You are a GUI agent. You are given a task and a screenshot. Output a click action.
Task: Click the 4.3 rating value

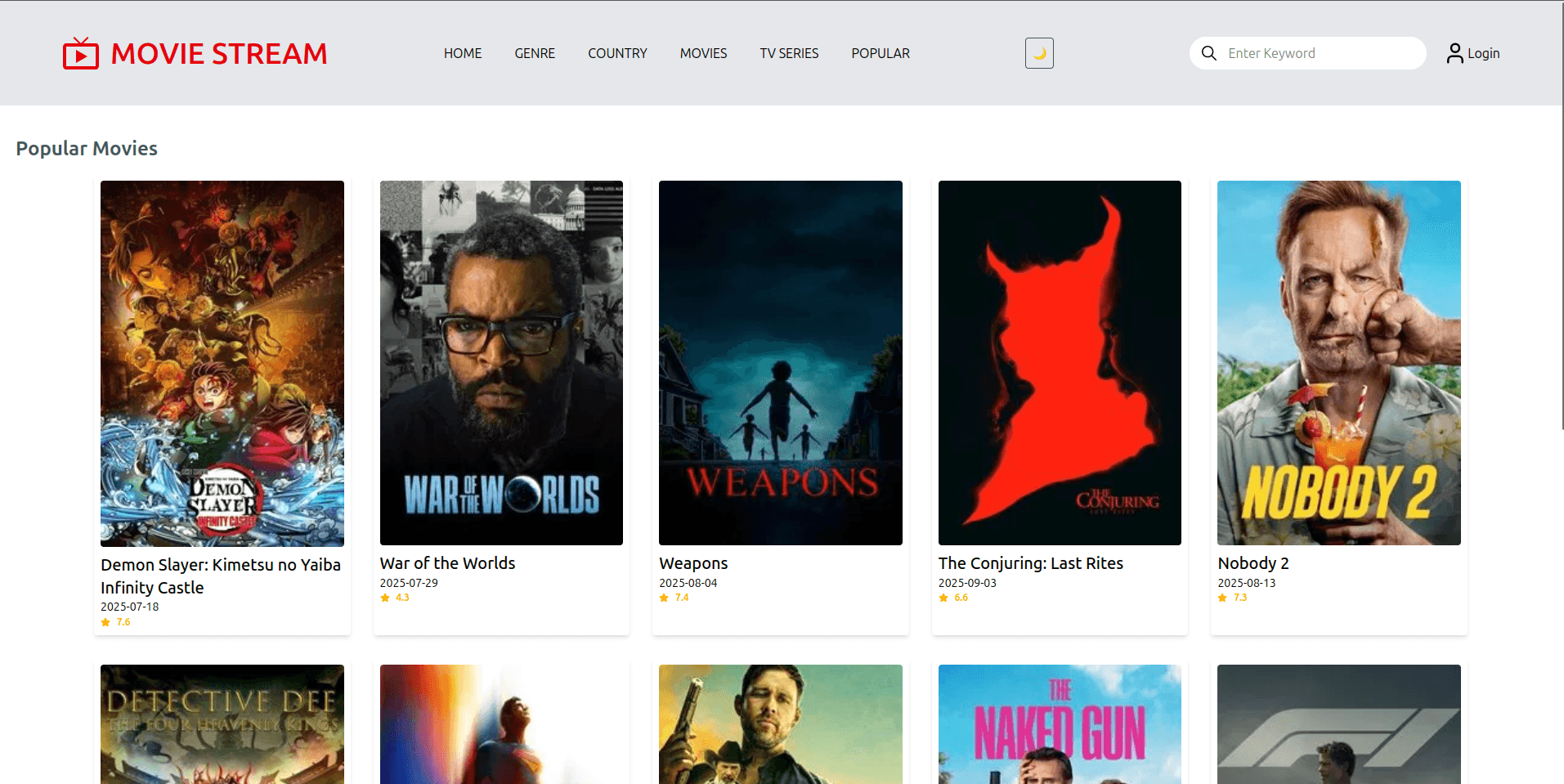point(402,598)
